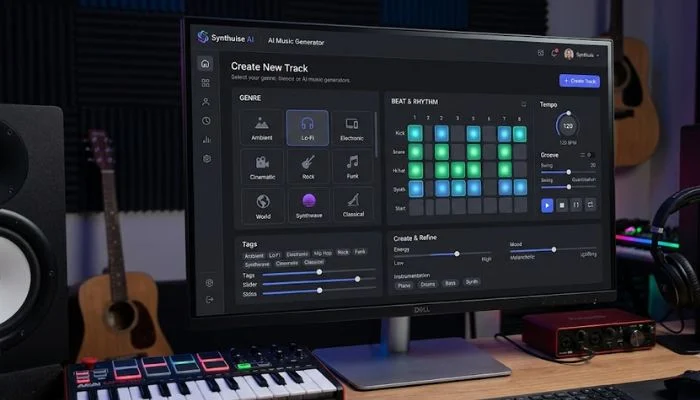Toggle the Loop playback button
Screen dimensions: 700x400
(590, 204)
